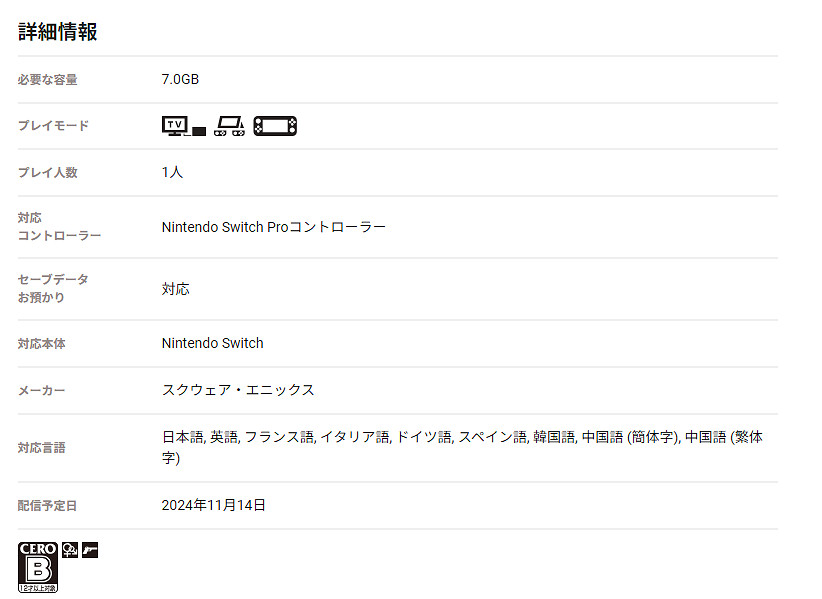This screenshot has height=599, width=822.
Task: Click the 配信予定日 row label
Action: click(x=47, y=506)
